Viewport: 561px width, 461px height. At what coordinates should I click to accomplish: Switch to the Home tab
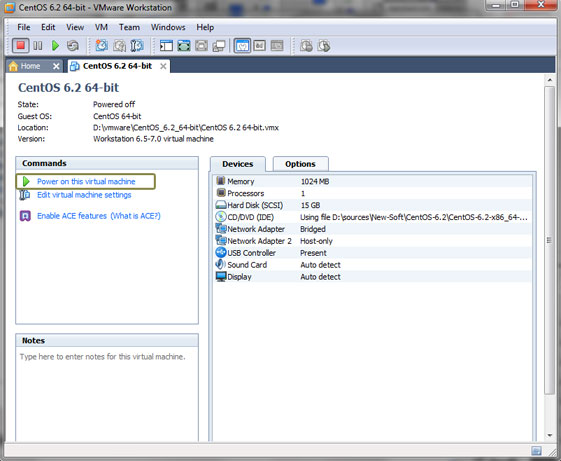[30, 66]
